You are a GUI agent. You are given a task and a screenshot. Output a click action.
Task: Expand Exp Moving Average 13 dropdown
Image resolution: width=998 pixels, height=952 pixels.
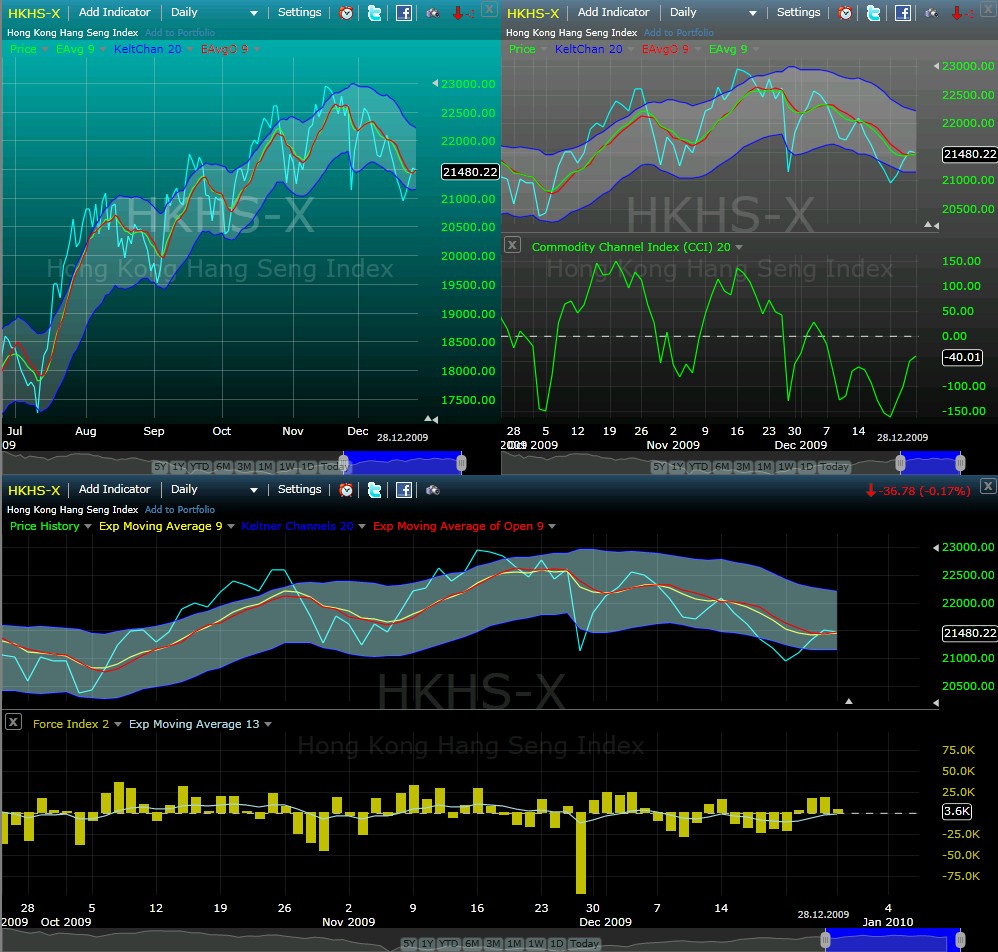tap(268, 724)
